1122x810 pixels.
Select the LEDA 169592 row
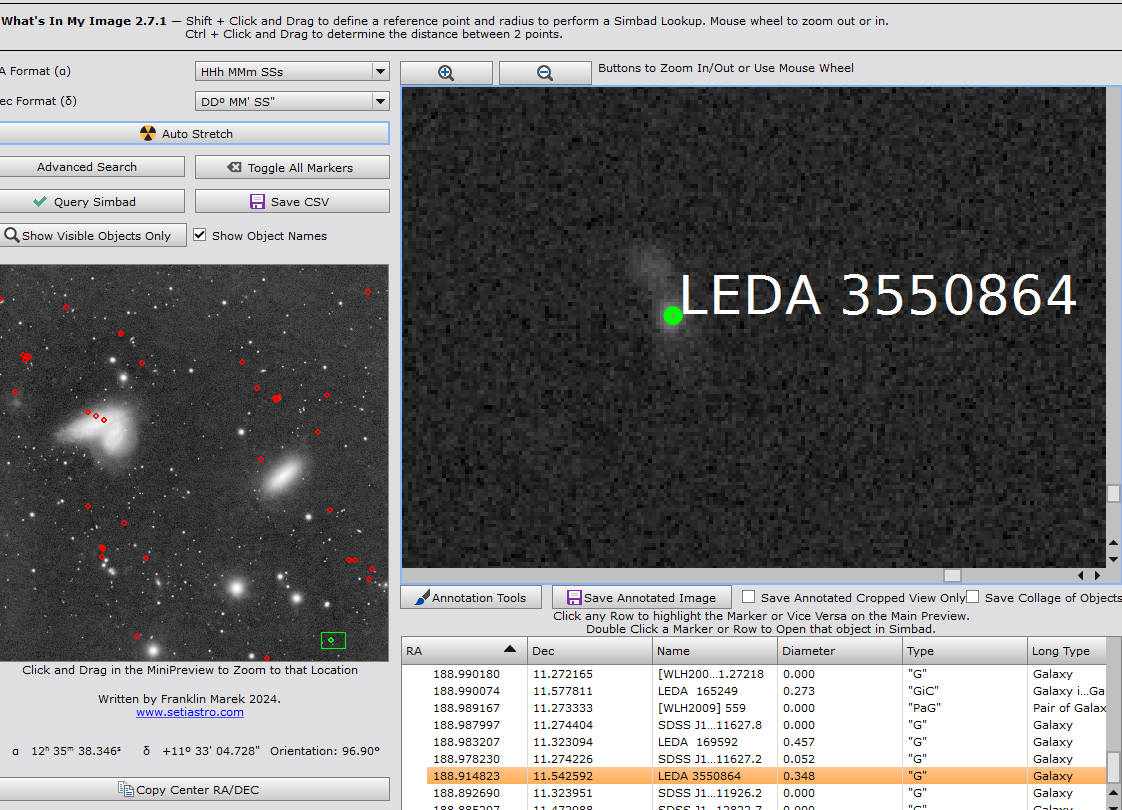(x=766, y=742)
